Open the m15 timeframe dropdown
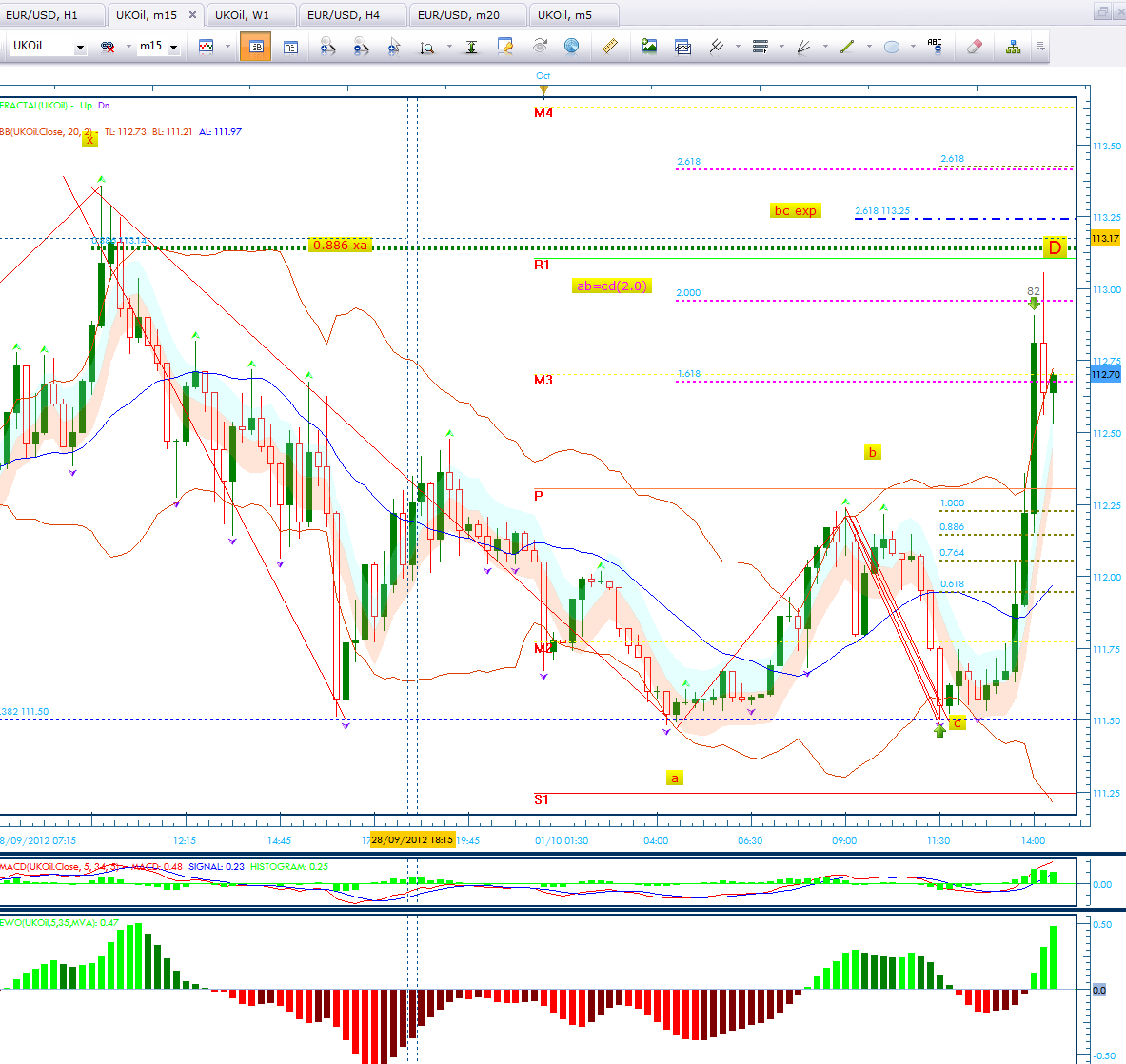The height and width of the screenshot is (1064, 1126). [x=173, y=48]
